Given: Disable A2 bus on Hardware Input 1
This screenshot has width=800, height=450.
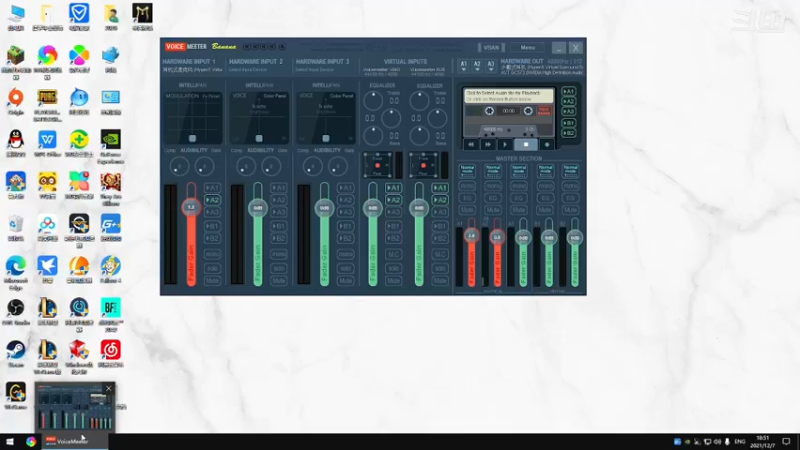Looking at the screenshot, I should coord(212,200).
